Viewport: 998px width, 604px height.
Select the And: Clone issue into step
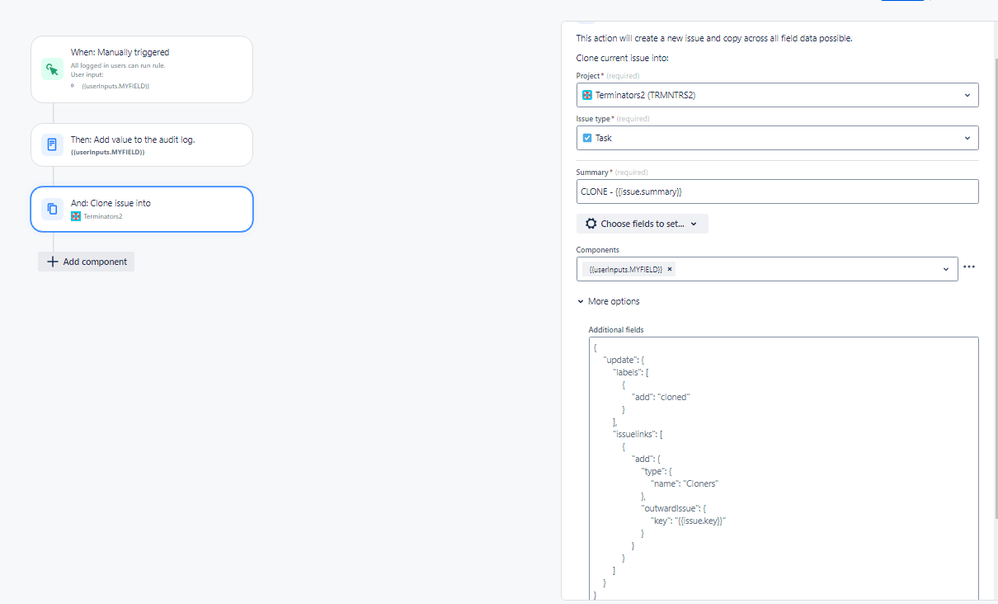coord(142,209)
